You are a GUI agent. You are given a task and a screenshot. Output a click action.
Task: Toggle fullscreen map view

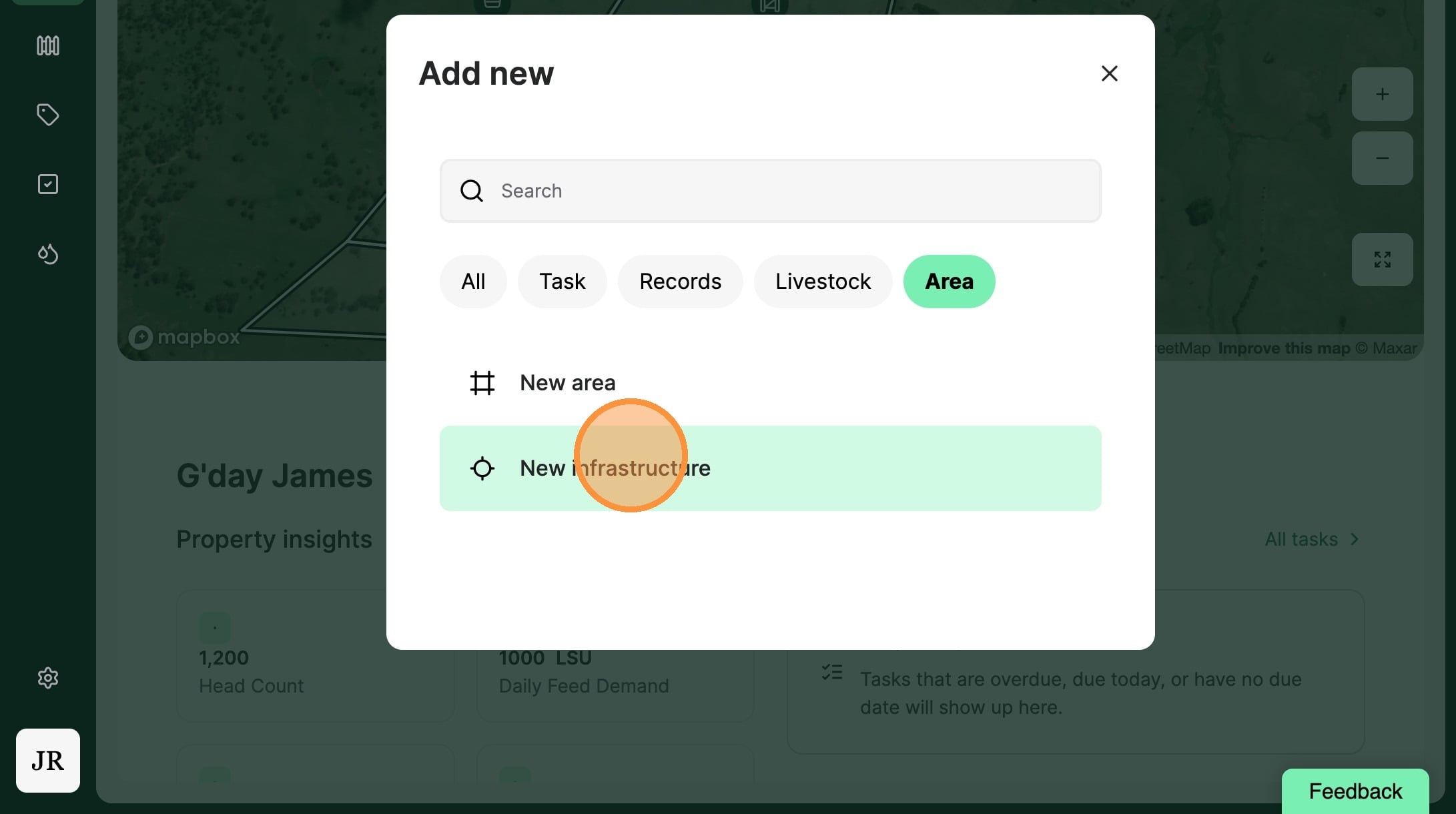(x=1382, y=260)
